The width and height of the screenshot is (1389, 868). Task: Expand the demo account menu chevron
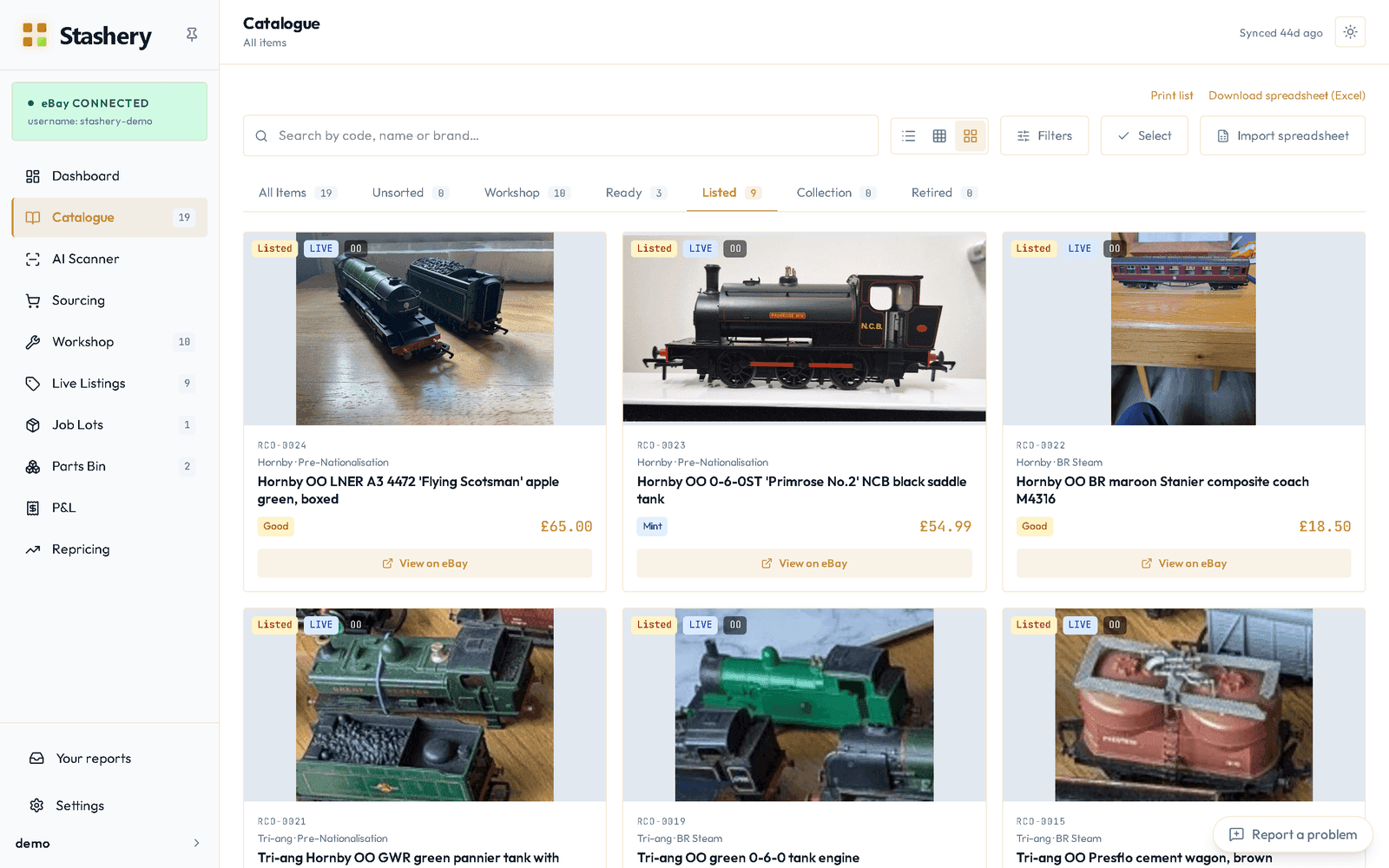[x=196, y=844]
